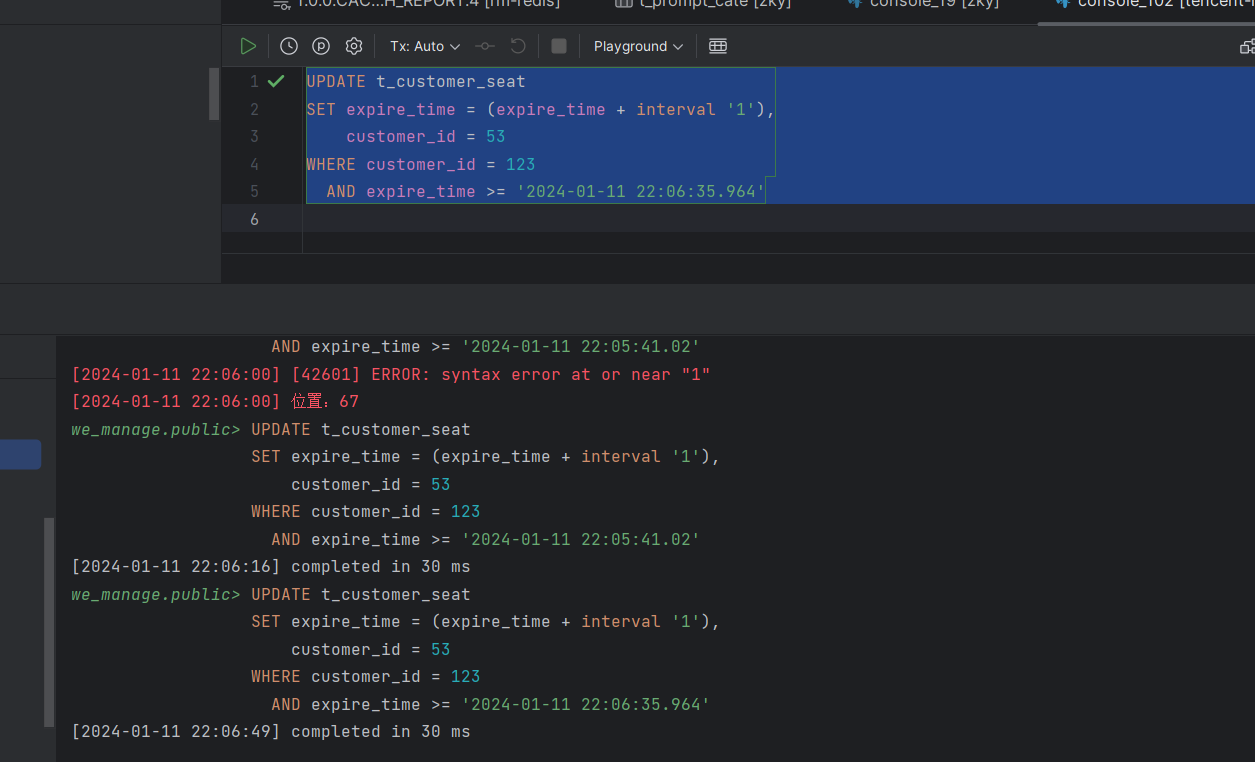Expand the Playground mode dropdown

638,46
